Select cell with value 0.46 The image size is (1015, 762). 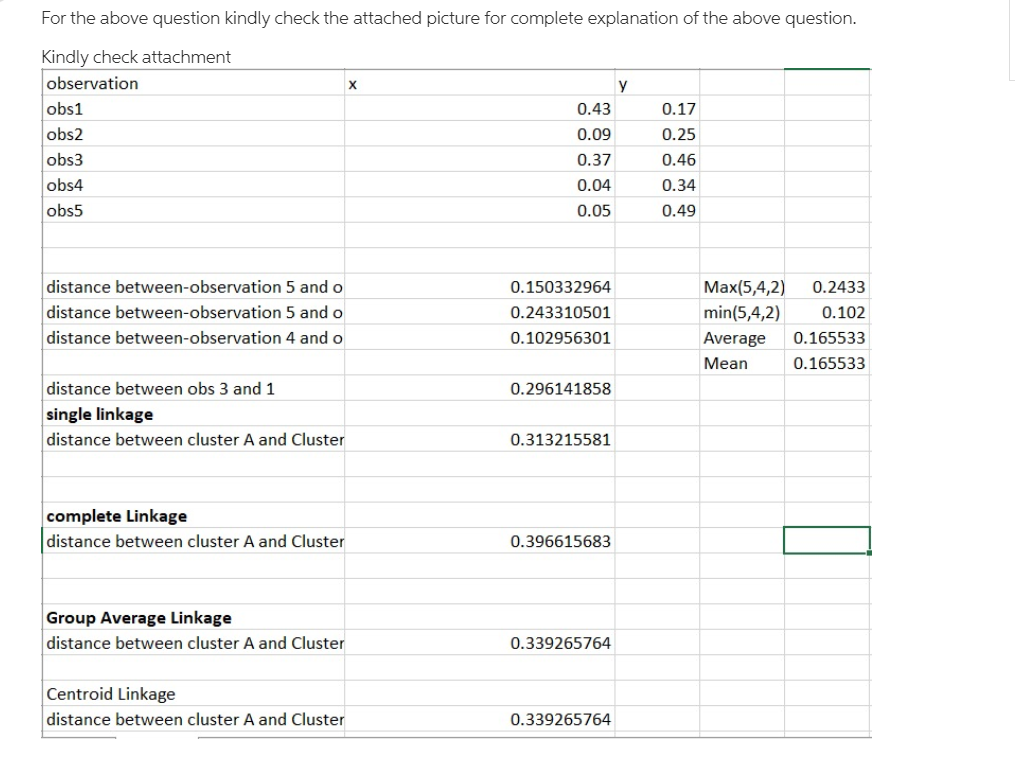(x=657, y=159)
